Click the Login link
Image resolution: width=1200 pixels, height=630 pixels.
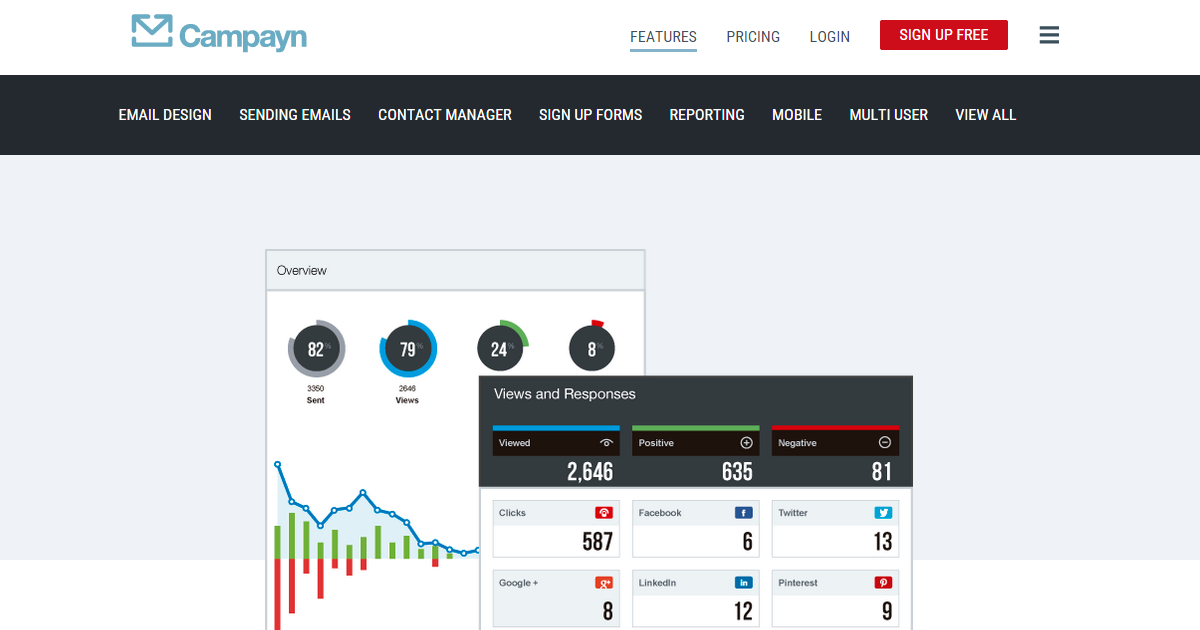click(x=829, y=37)
